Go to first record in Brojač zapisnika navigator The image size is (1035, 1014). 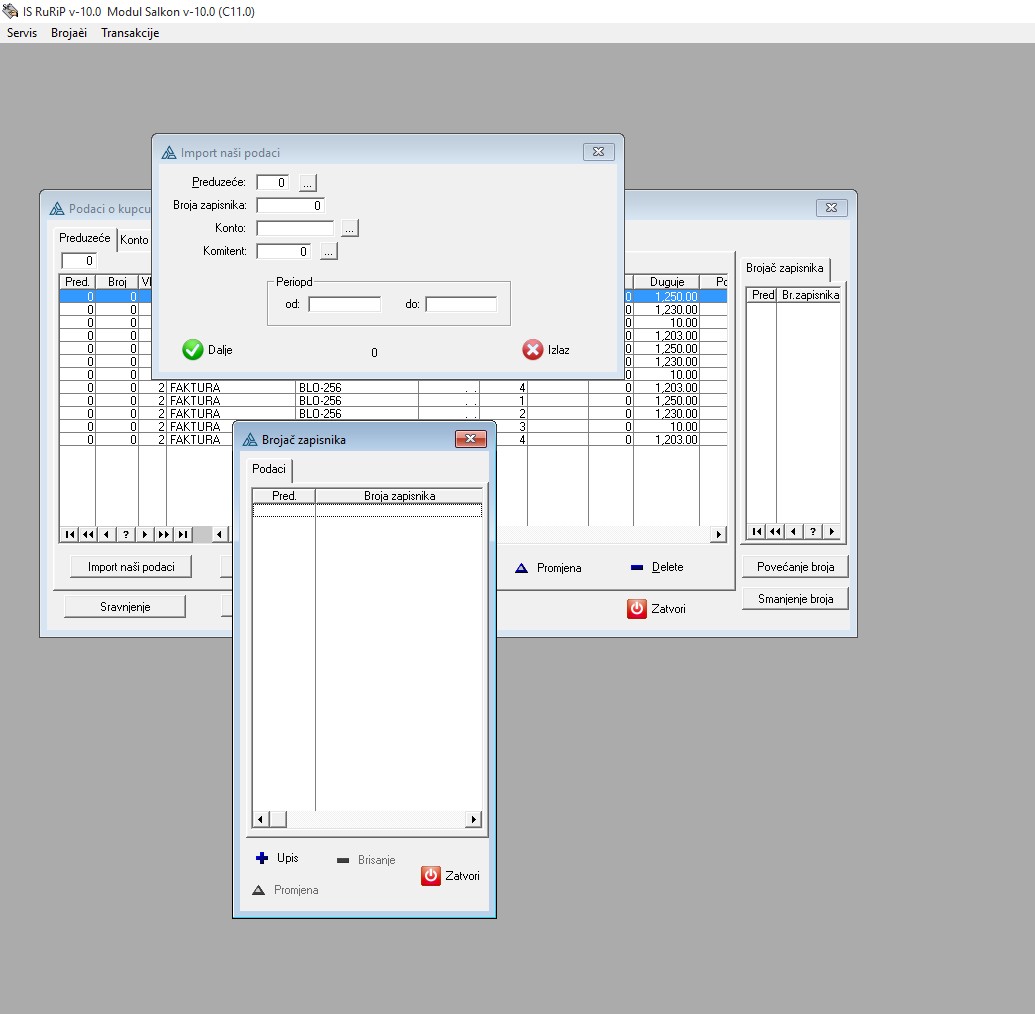click(x=757, y=532)
